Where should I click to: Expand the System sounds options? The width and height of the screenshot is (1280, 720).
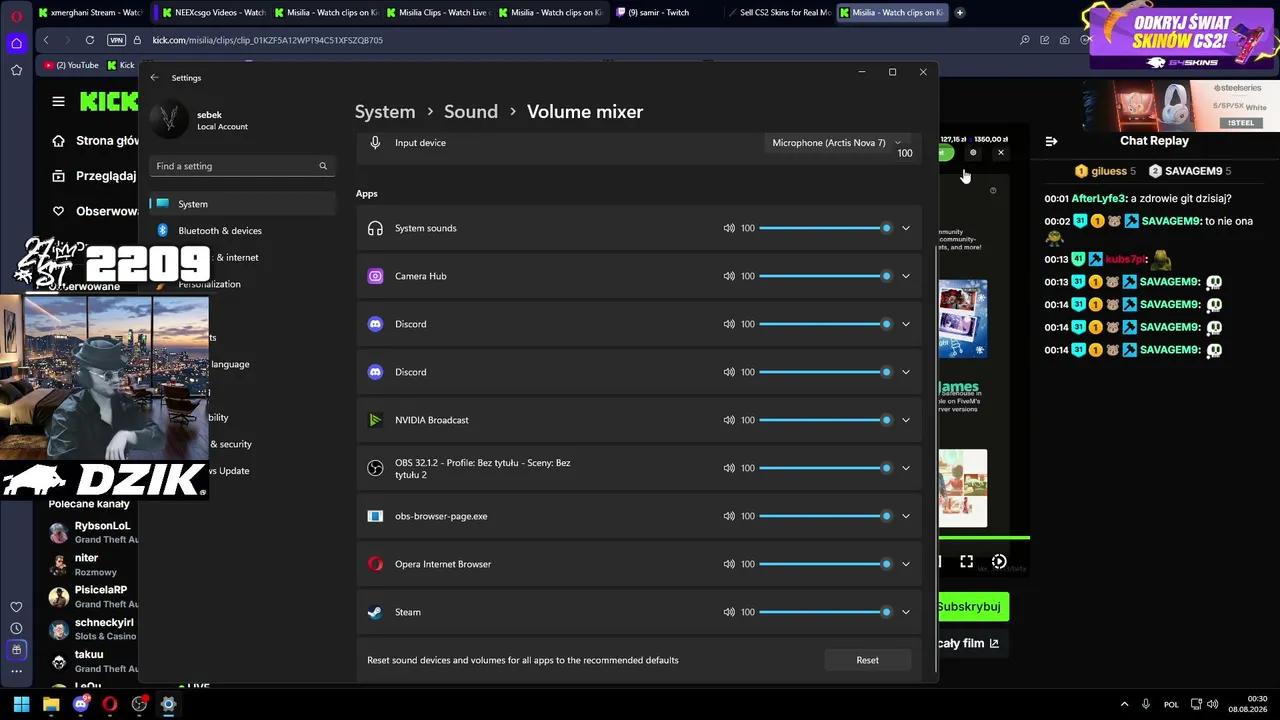point(906,228)
